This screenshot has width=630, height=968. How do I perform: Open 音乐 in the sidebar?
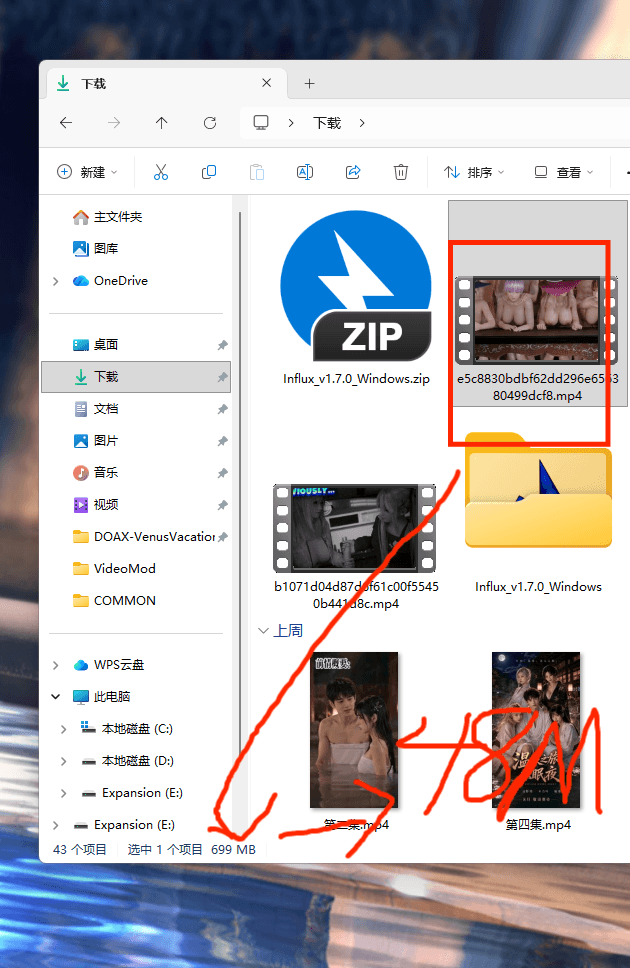(106, 472)
